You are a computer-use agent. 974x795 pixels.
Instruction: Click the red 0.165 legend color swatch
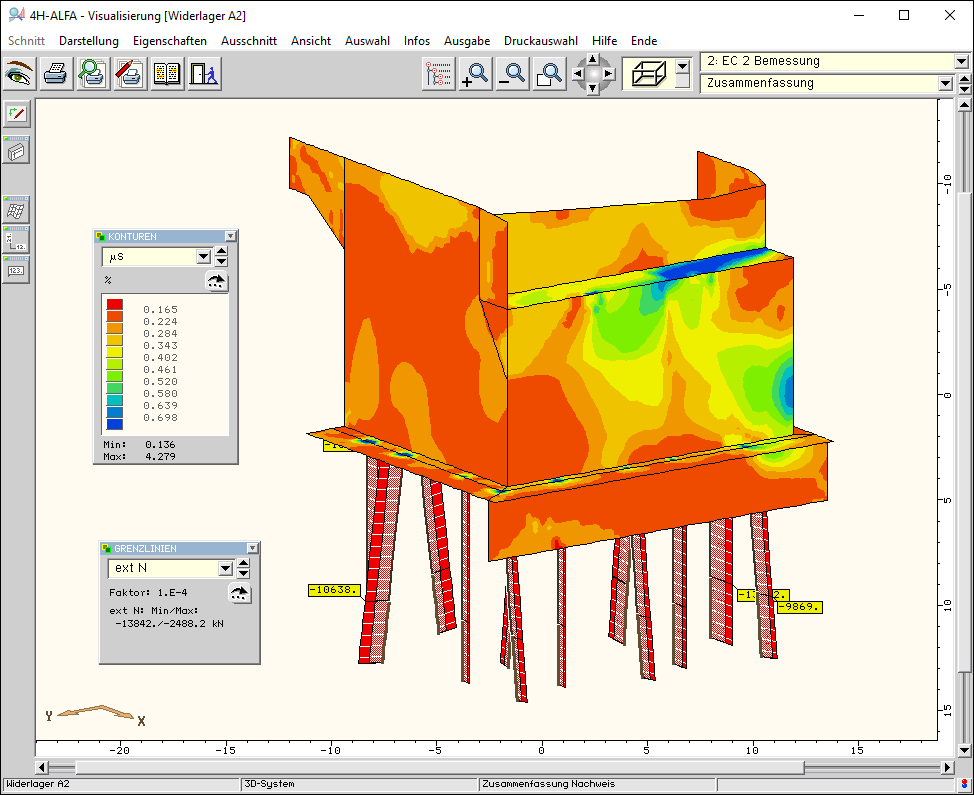115,304
